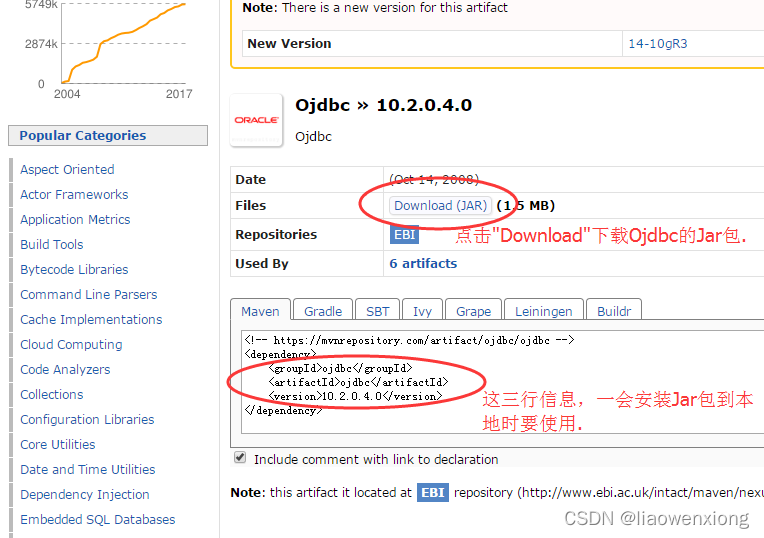Click inside the Maven dependency text area

(502, 381)
